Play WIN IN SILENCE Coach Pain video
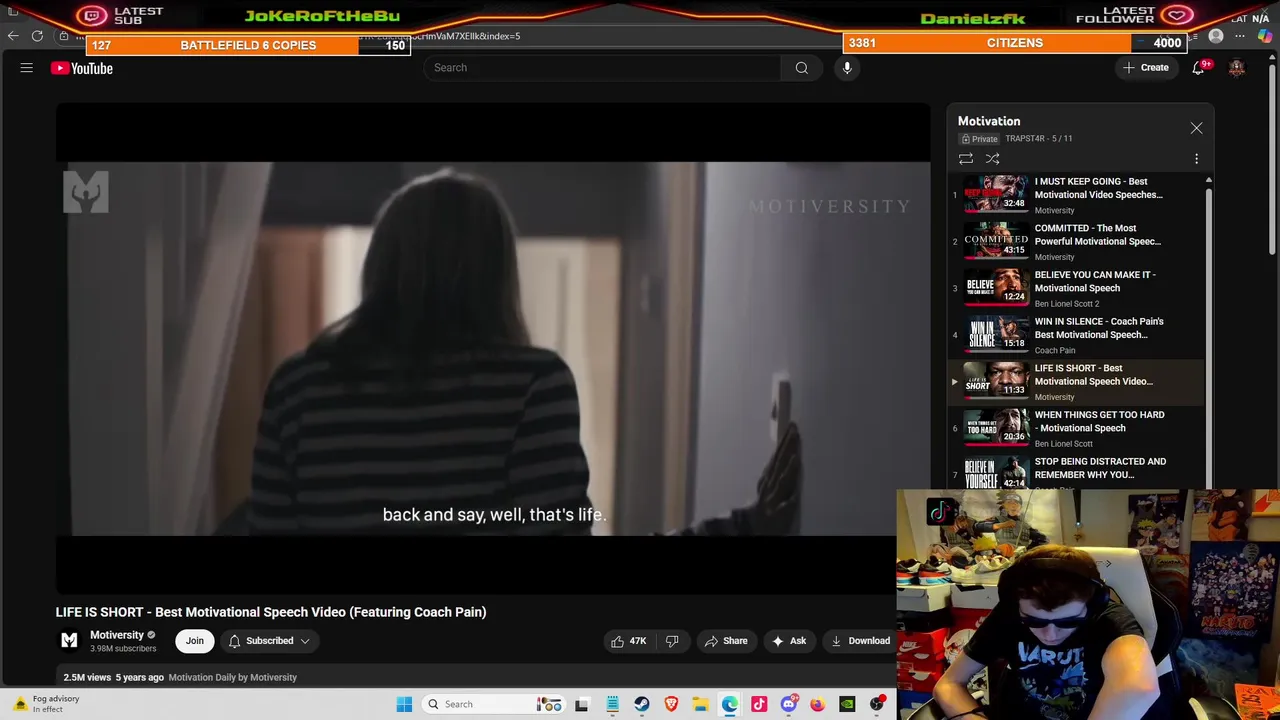This screenshot has width=1280, height=720. point(1076,335)
